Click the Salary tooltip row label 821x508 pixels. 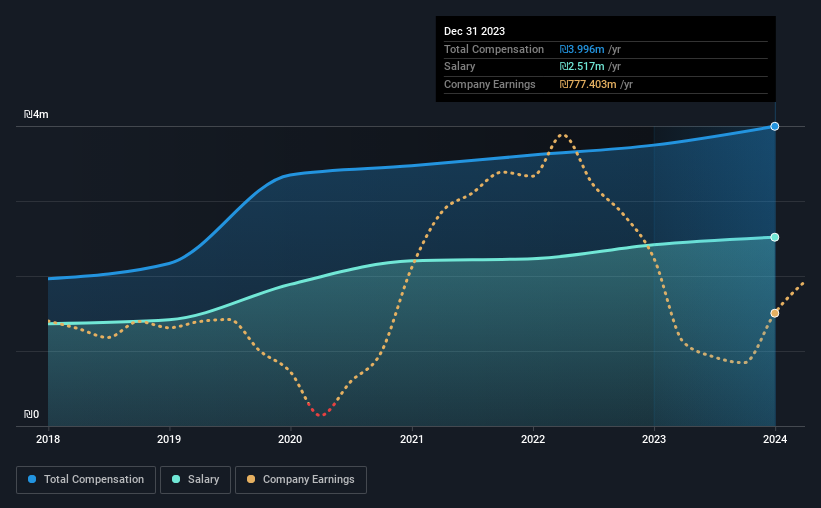tap(460, 67)
